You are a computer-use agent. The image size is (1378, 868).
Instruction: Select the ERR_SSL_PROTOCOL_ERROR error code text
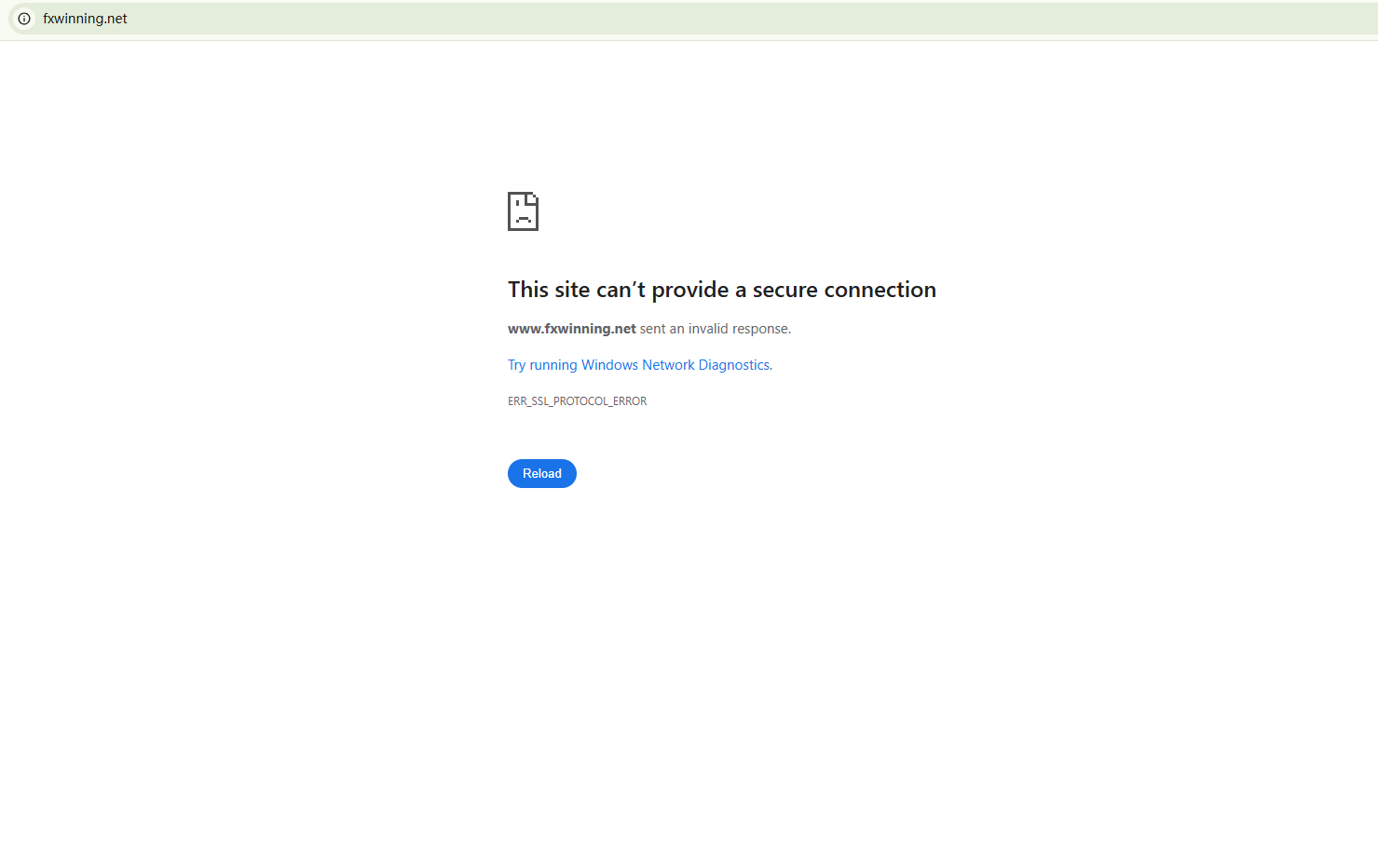coord(577,401)
